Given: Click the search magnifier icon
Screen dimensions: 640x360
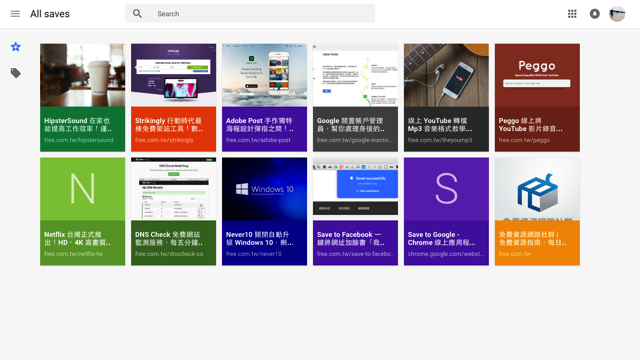Looking at the screenshot, I should tap(138, 14).
